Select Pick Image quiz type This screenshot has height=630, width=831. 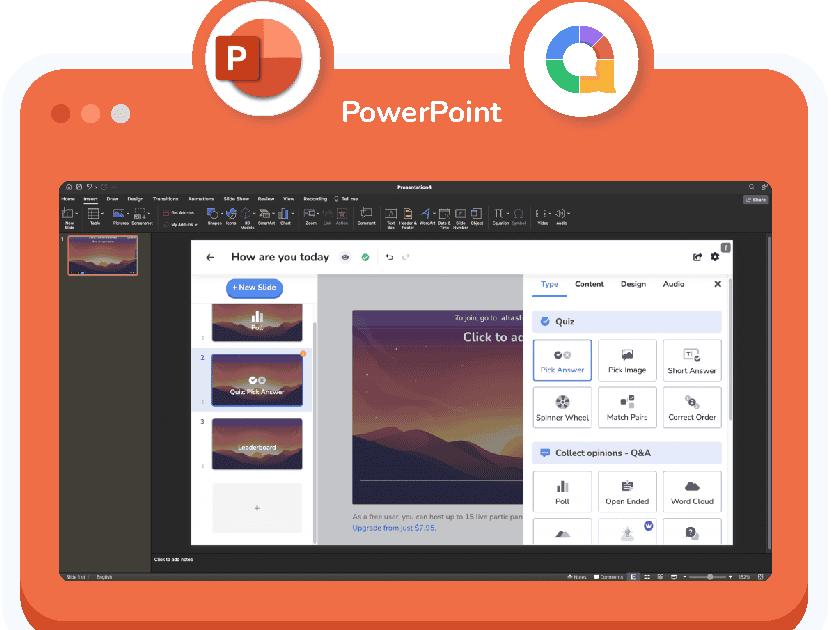point(627,360)
